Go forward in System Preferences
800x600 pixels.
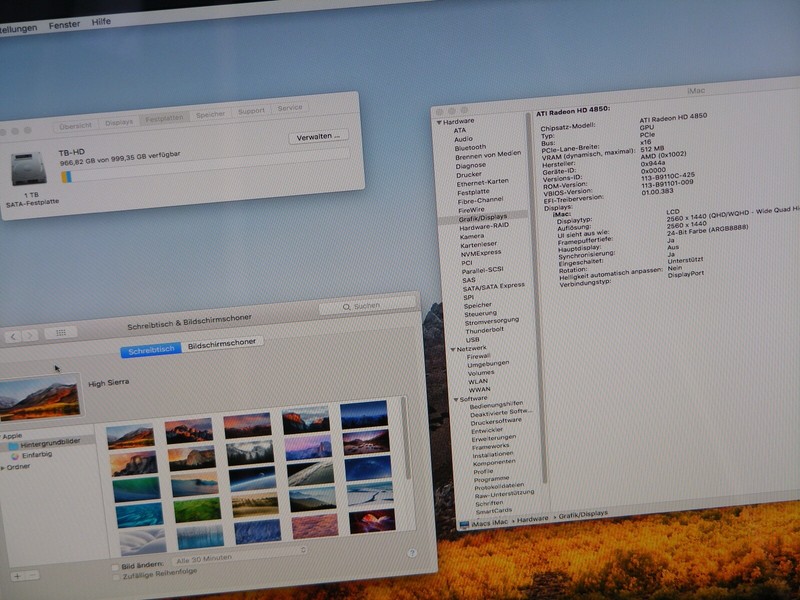click(30, 335)
